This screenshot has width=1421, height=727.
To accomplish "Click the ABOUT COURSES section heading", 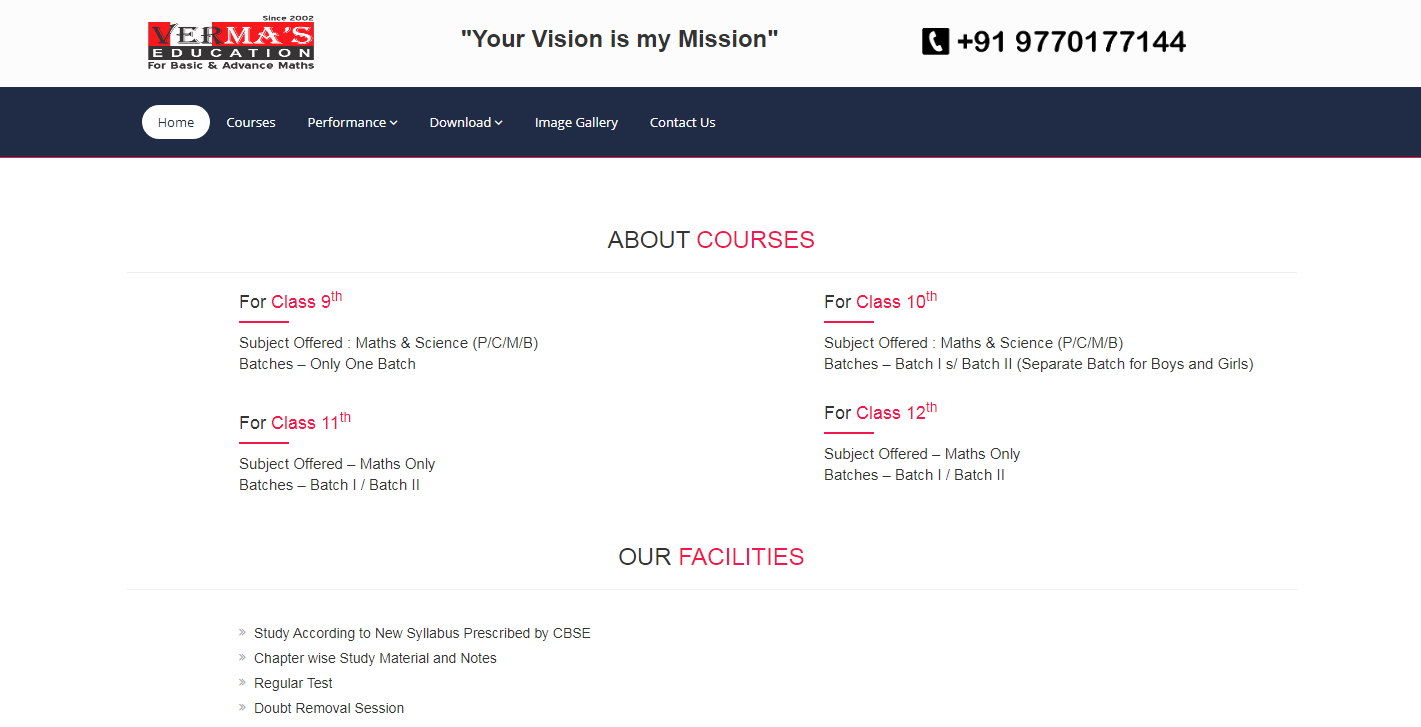I will tap(711, 240).
